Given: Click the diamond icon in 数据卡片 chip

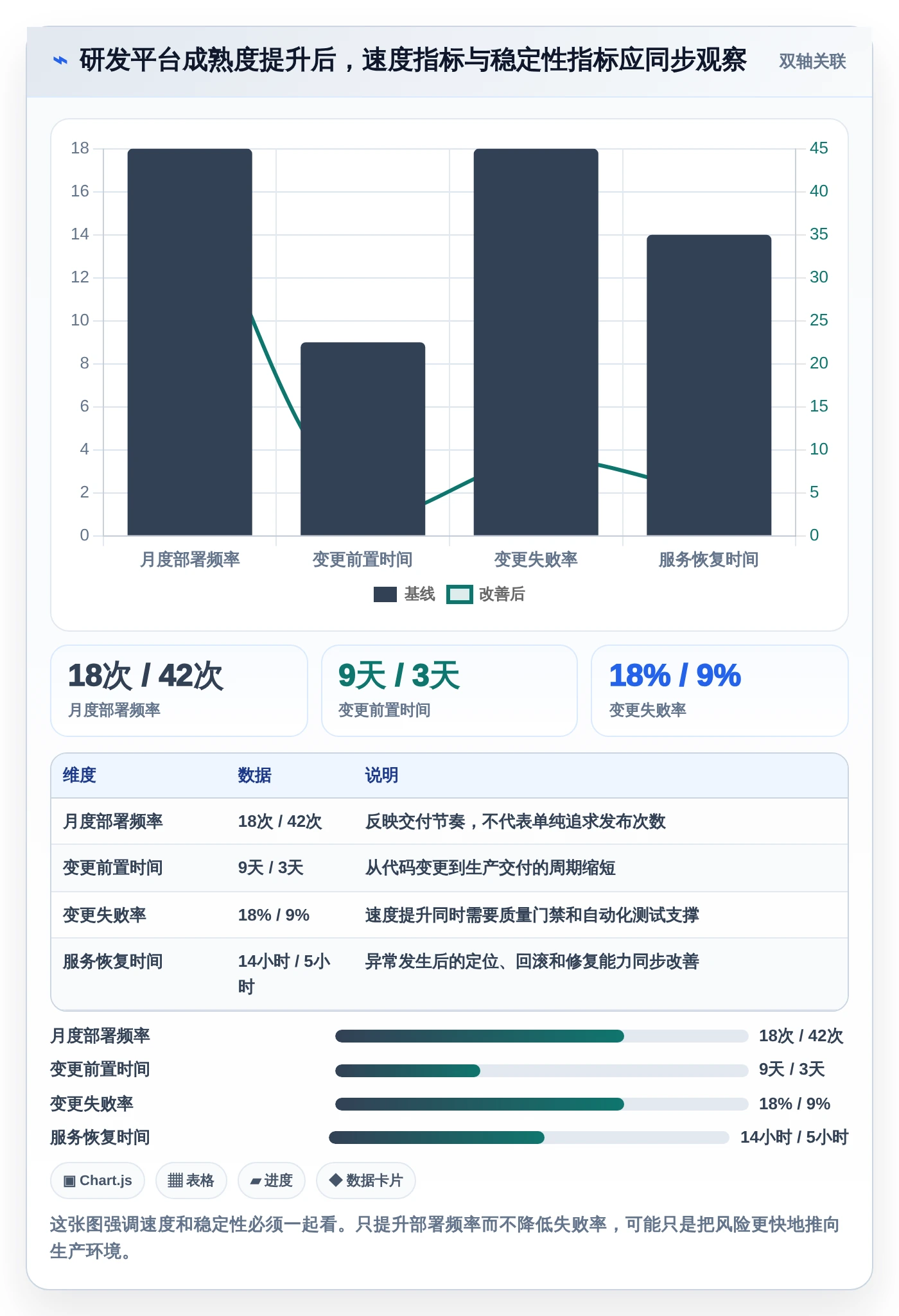Looking at the screenshot, I should point(335,1180).
